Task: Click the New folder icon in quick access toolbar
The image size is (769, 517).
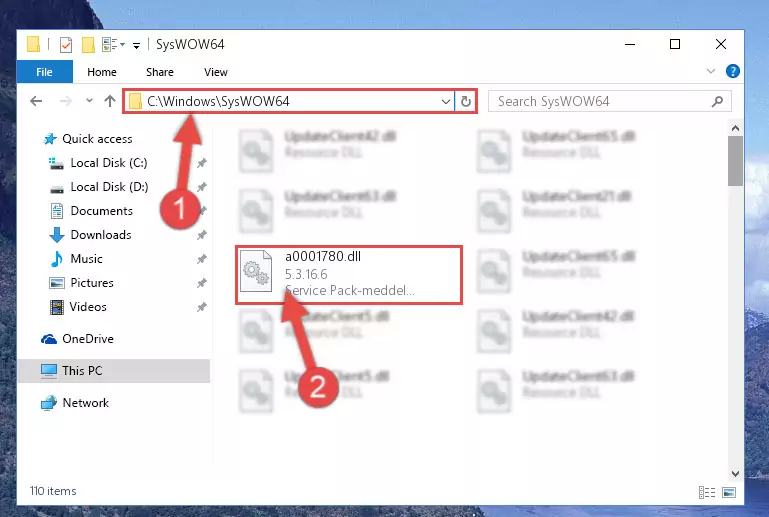Action: point(88,45)
